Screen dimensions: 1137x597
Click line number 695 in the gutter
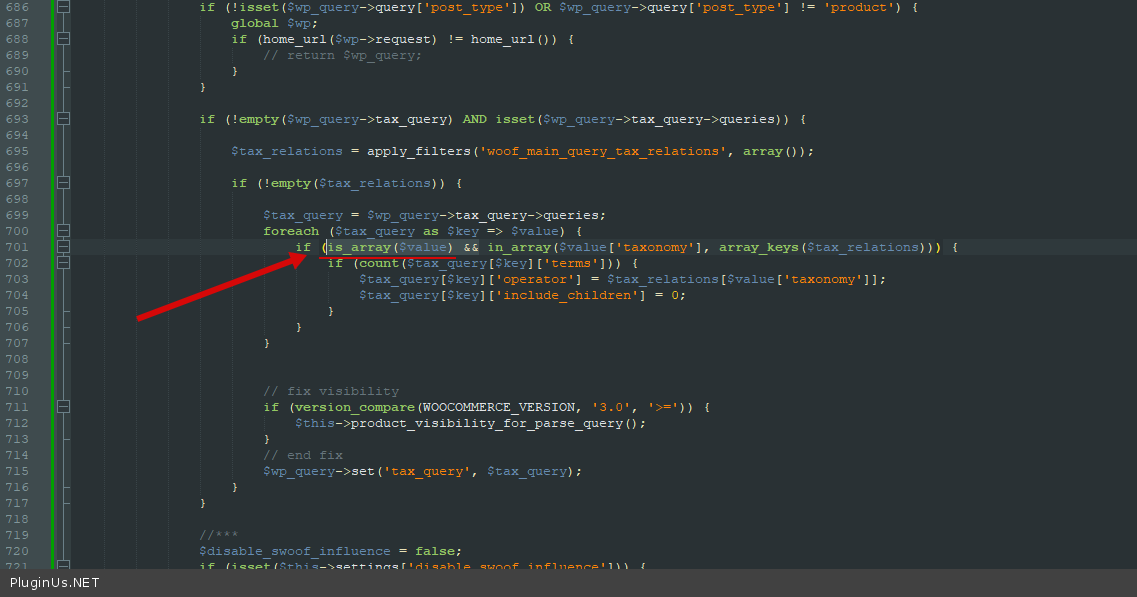(17, 151)
